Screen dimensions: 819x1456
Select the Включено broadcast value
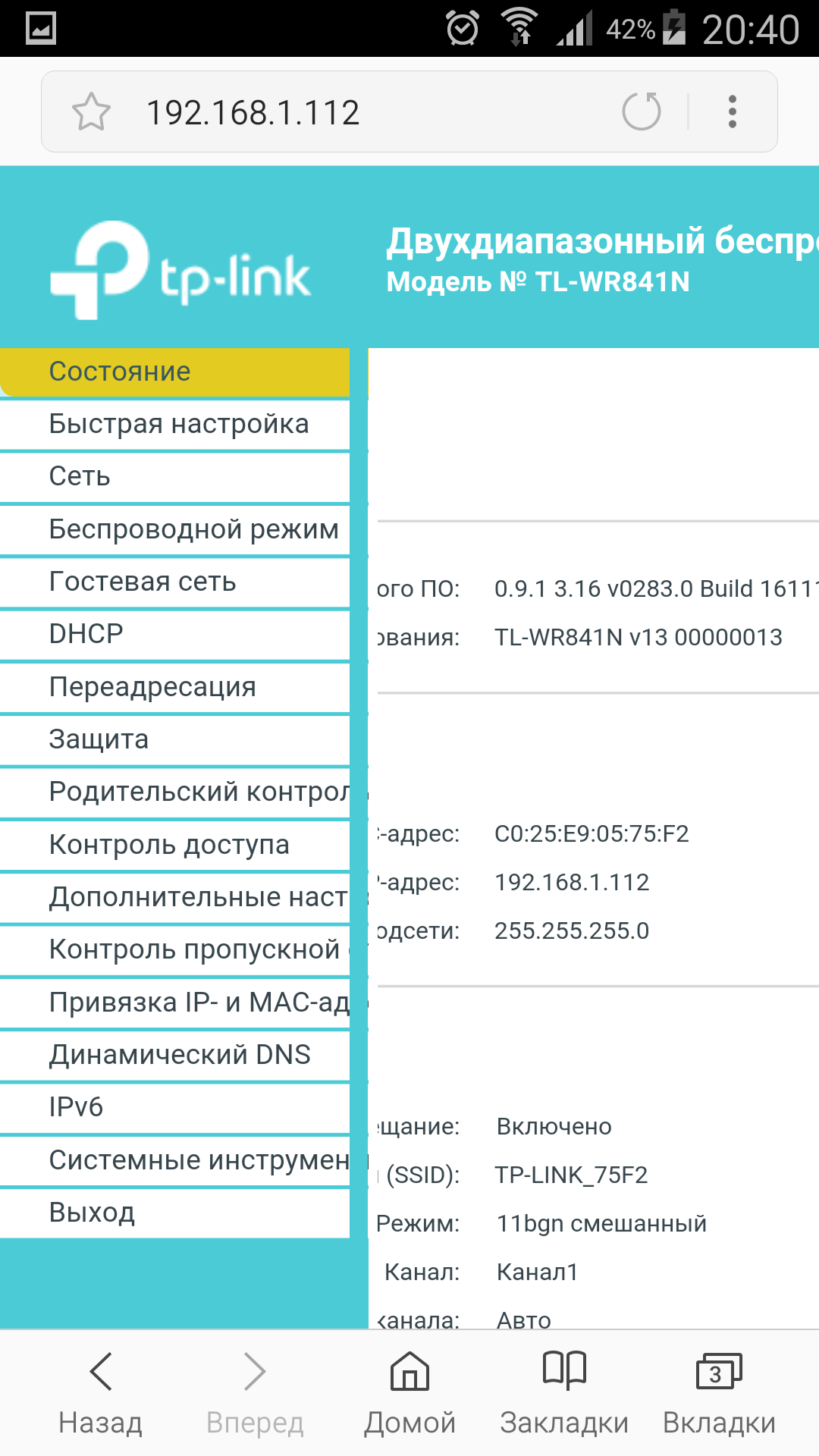[554, 1126]
